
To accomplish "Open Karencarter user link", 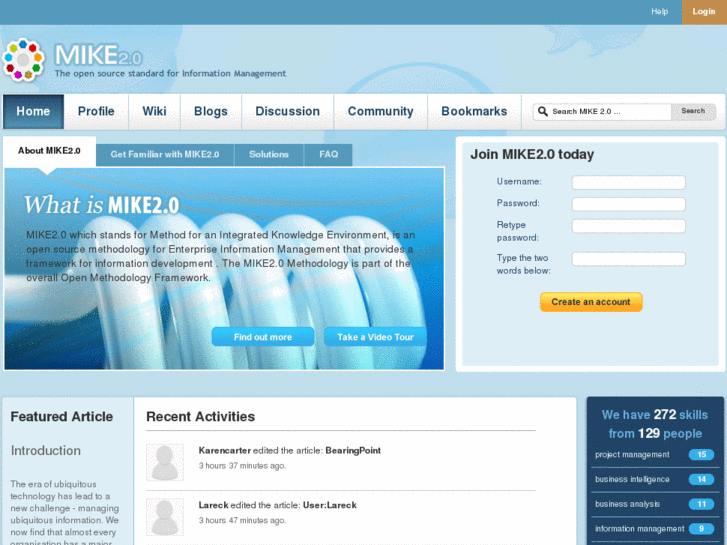I will click(x=225, y=450).
